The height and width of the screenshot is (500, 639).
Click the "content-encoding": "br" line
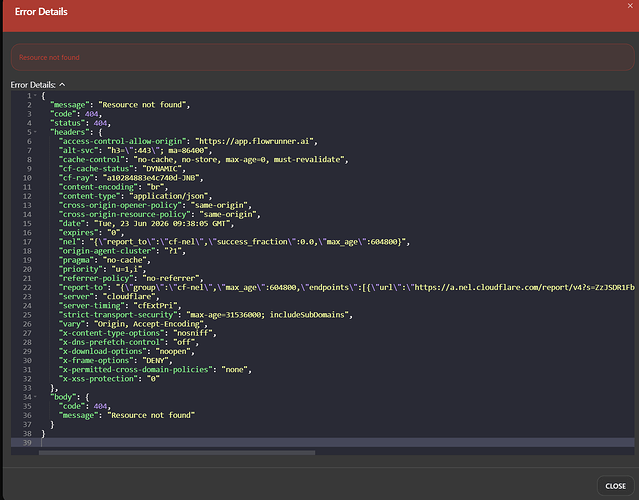click(x=113, y=187)
